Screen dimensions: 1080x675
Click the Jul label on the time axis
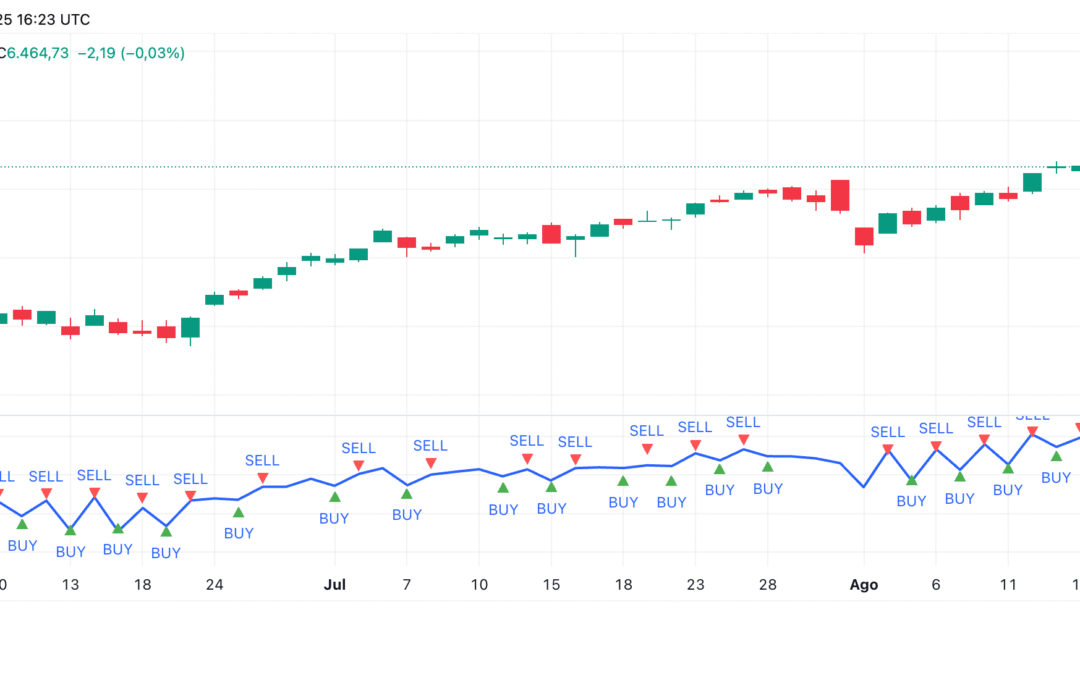(x=336, y=585)
